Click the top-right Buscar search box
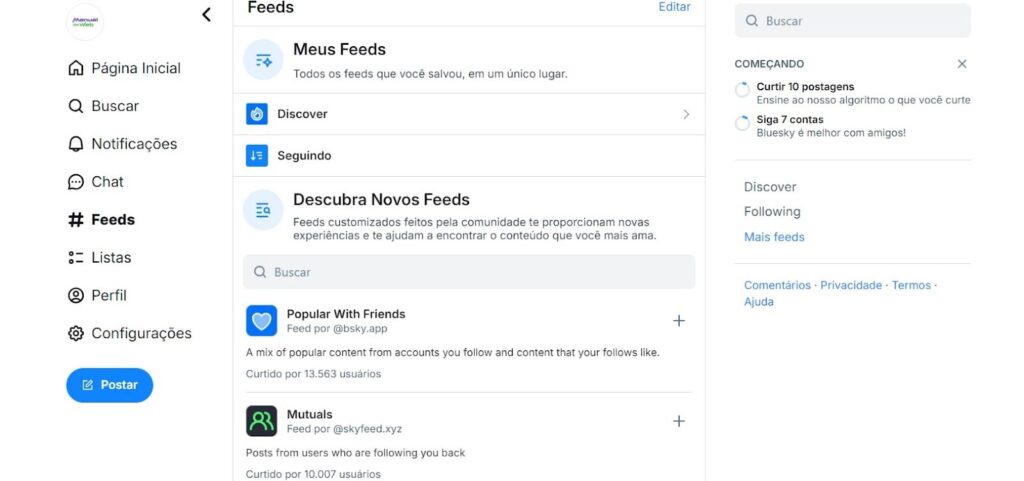 click(x=852, y=21)
